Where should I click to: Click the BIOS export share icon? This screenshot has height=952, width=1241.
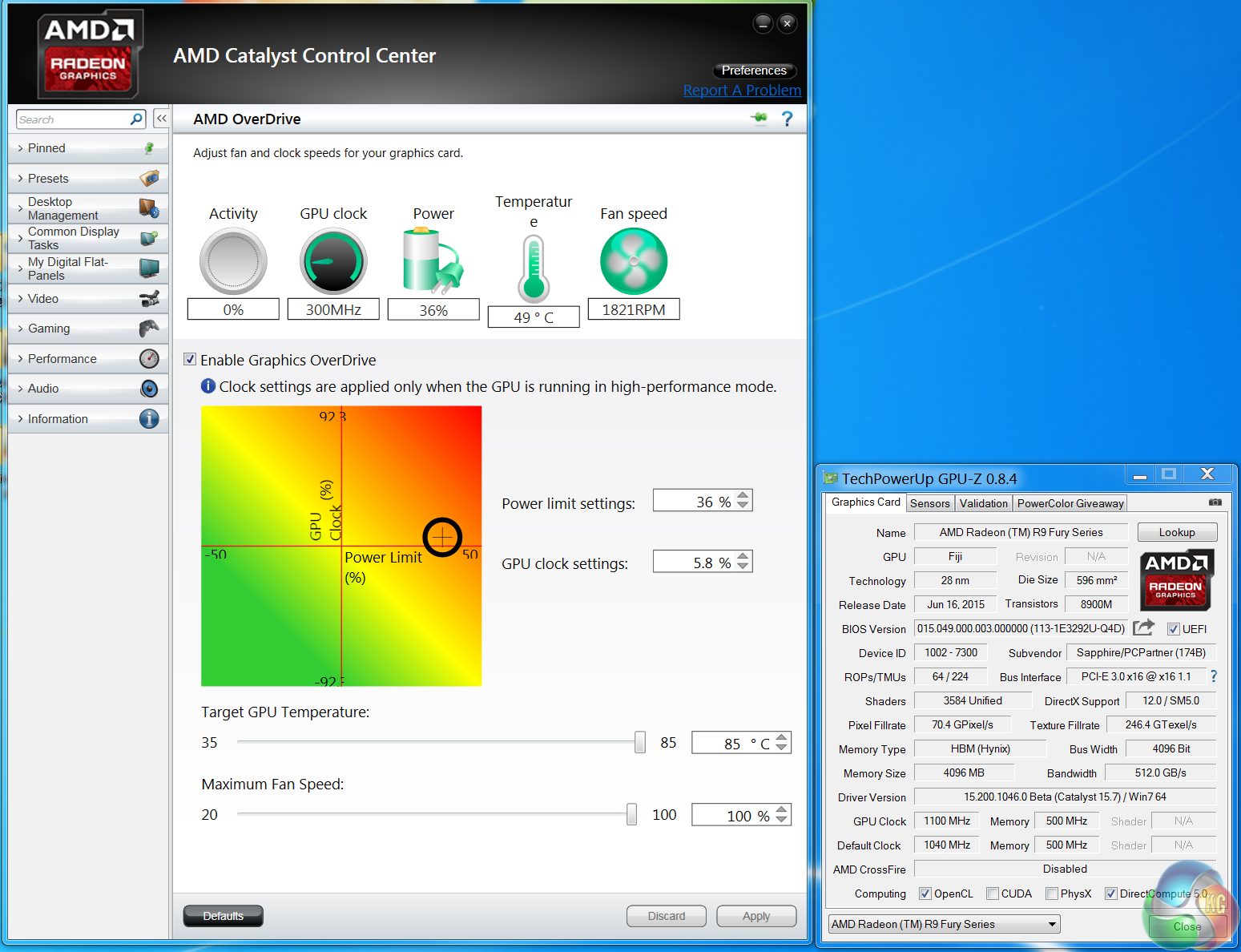pos(1143,627)
